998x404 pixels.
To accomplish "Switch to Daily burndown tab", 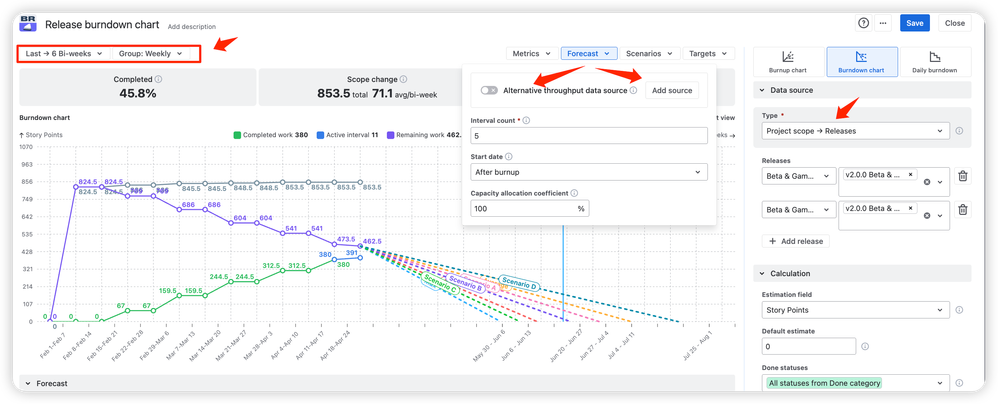I will pos(936,62).
